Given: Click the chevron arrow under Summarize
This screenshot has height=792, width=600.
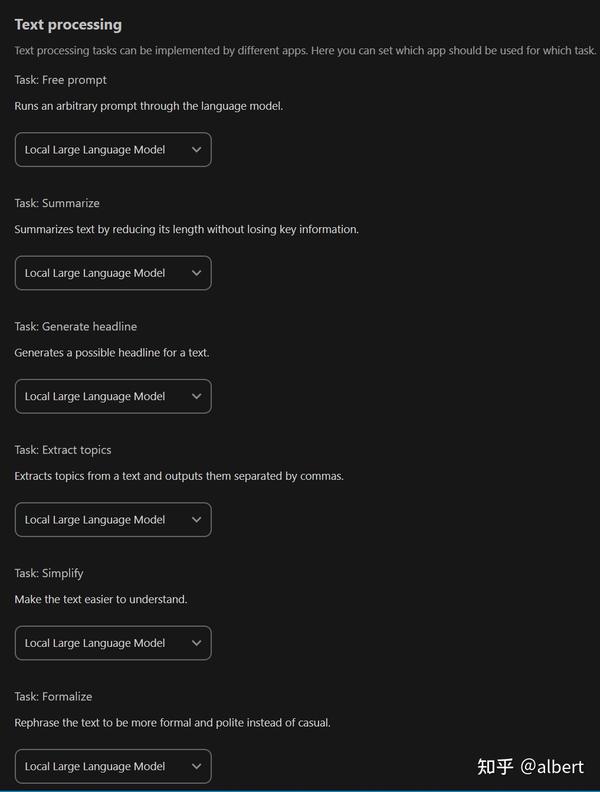Looking at the screenshot, I should click(196, 273).
